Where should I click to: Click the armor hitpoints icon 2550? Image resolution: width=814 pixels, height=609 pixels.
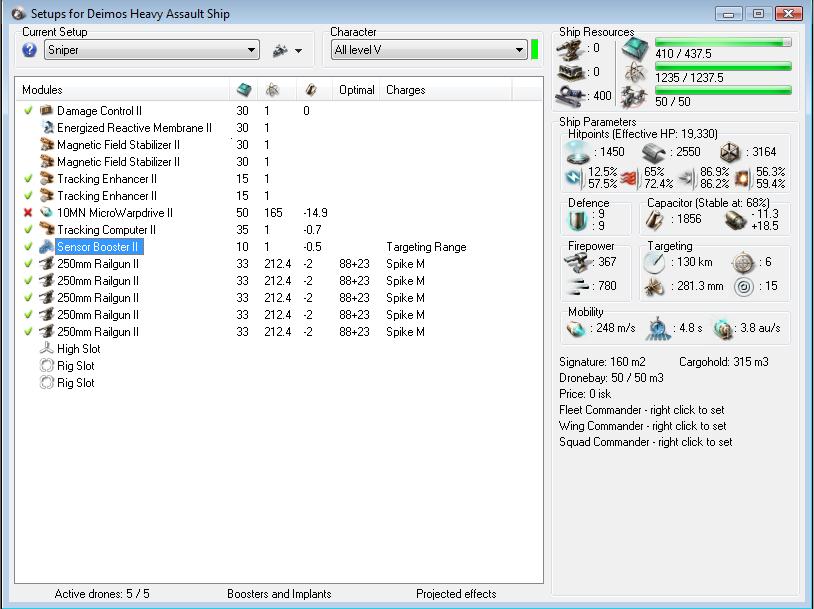pos(654,153)
